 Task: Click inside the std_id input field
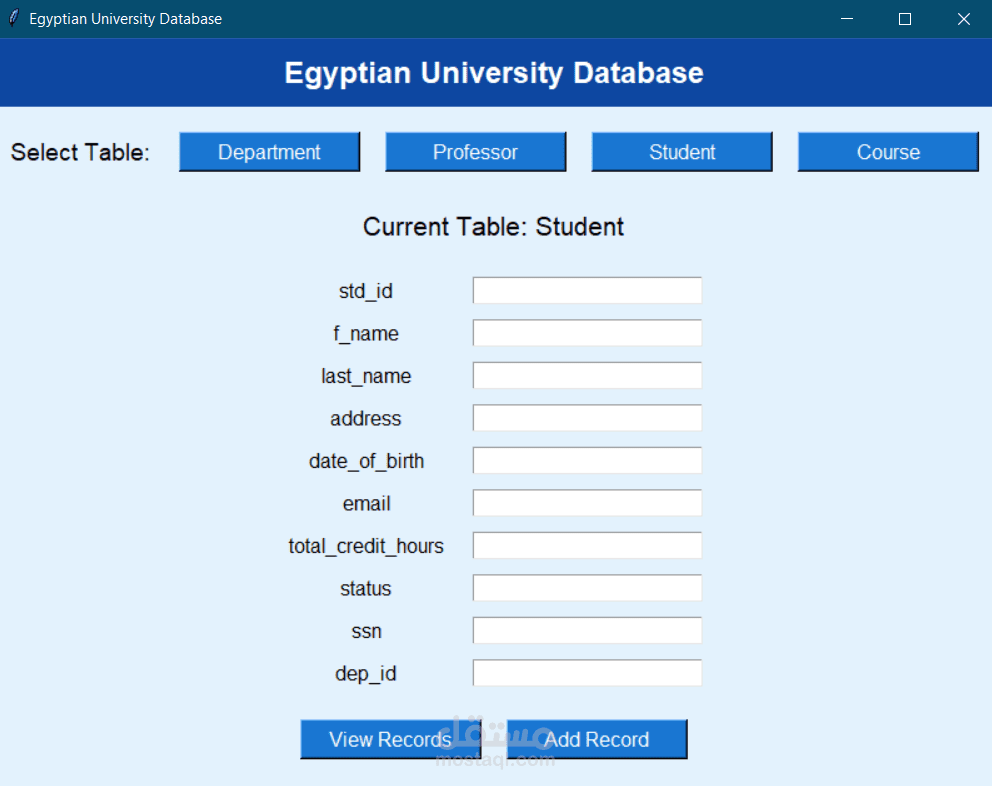click(586, 289)
